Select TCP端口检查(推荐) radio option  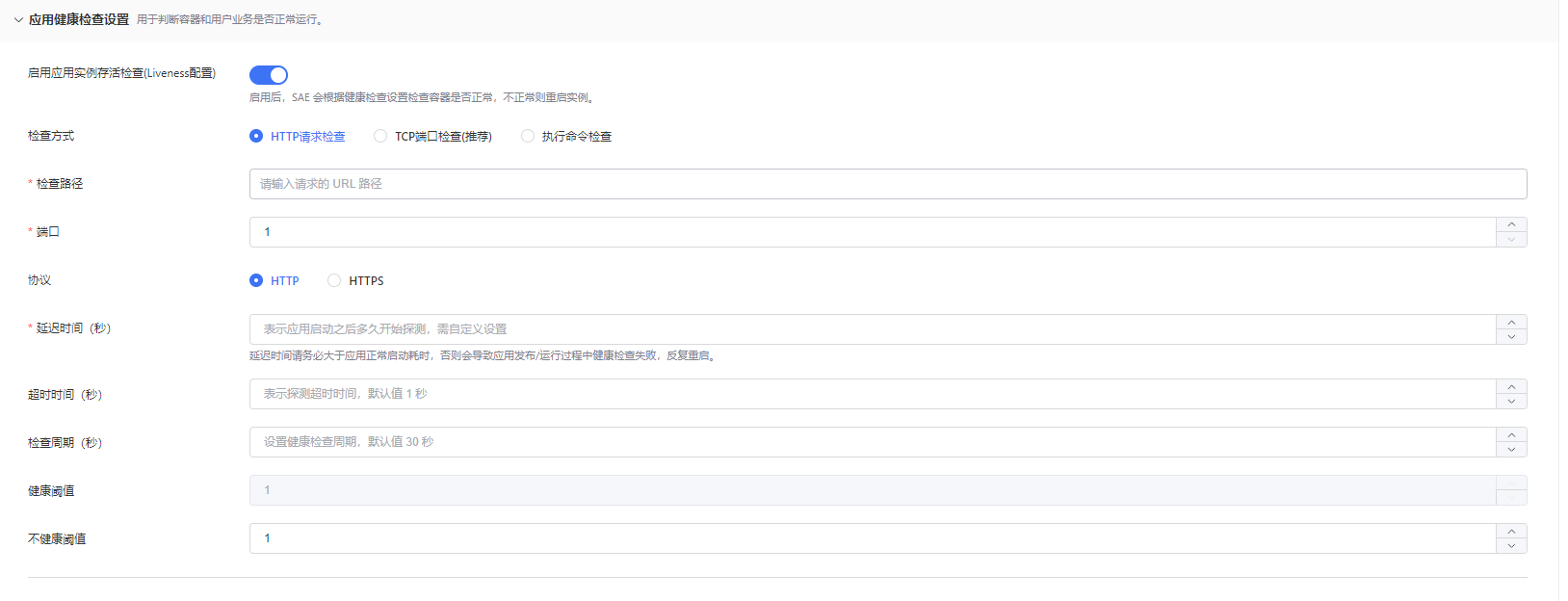click(x=380, y=136)
